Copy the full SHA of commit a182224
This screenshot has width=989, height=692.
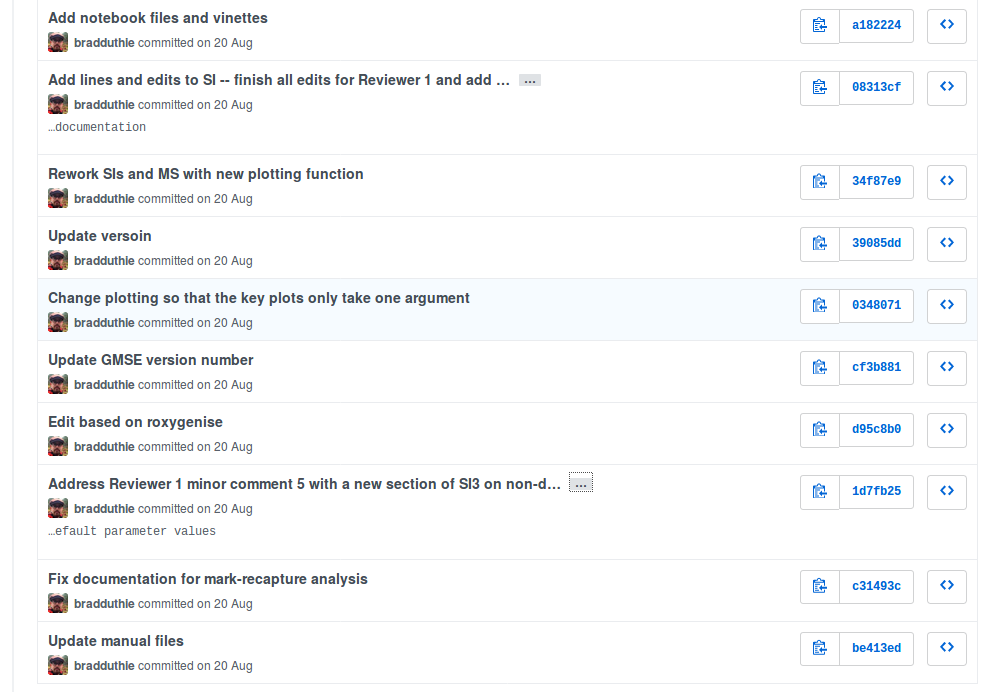coord(819,26)
